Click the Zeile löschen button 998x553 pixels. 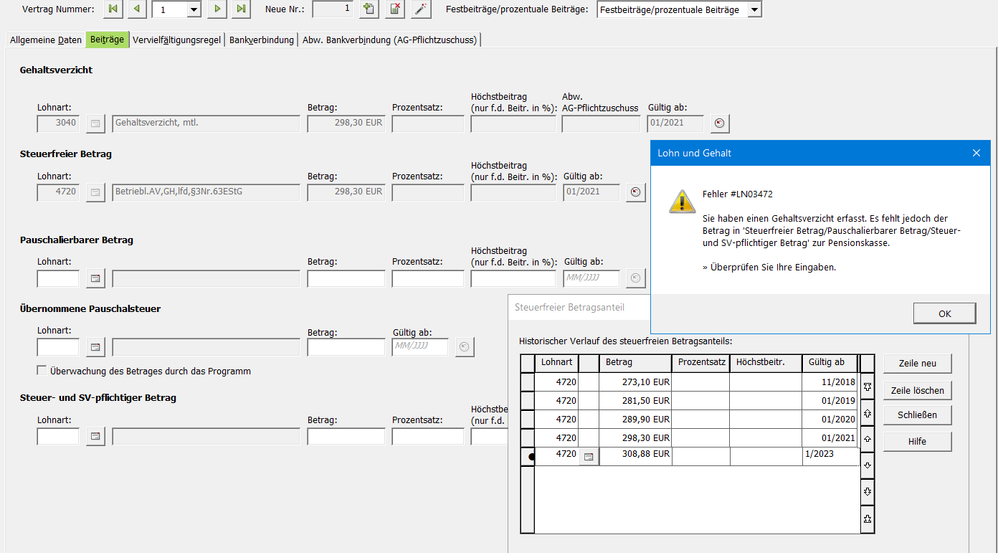coord(917,390)
